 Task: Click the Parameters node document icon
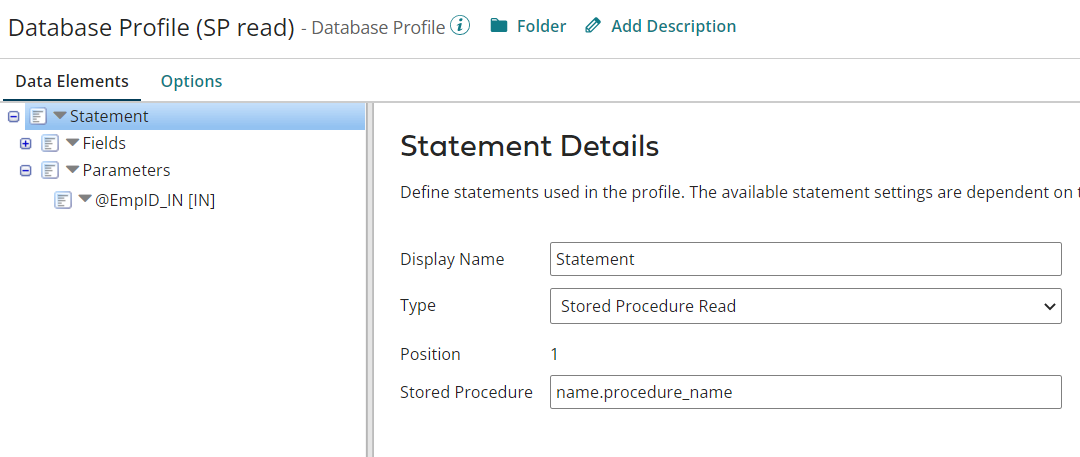click(x=50, y=170)
